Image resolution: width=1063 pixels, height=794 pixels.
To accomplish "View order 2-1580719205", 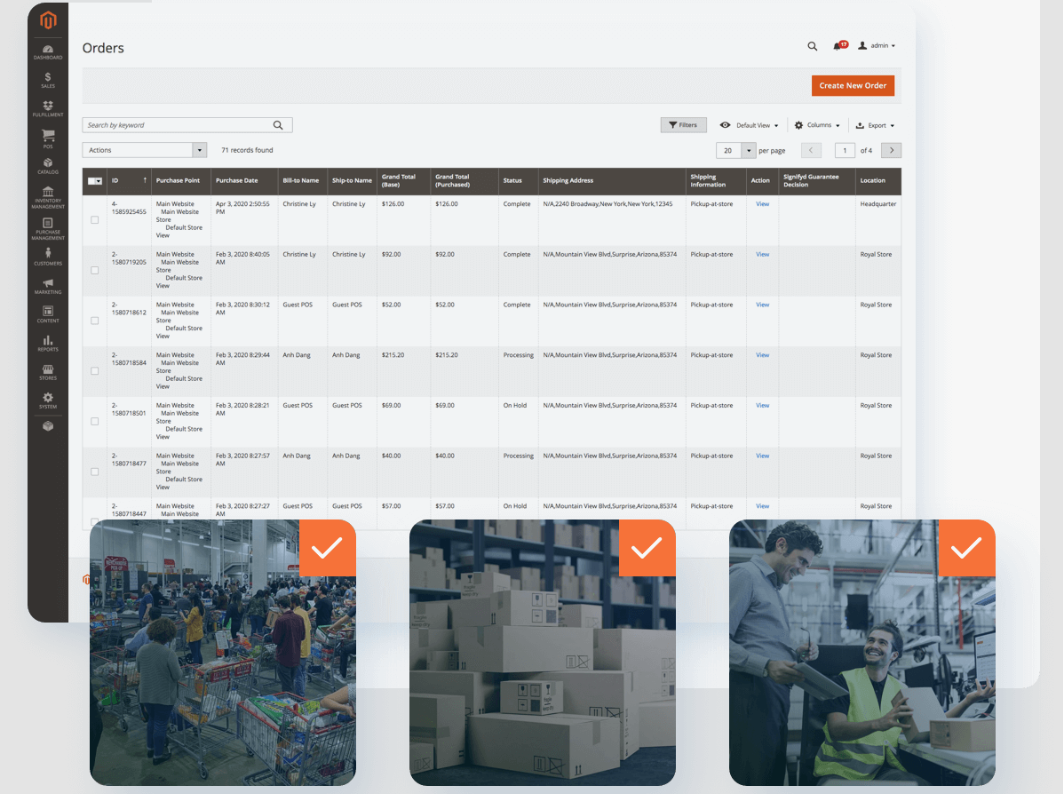I will pyautogui.click(x=763, y=254).
